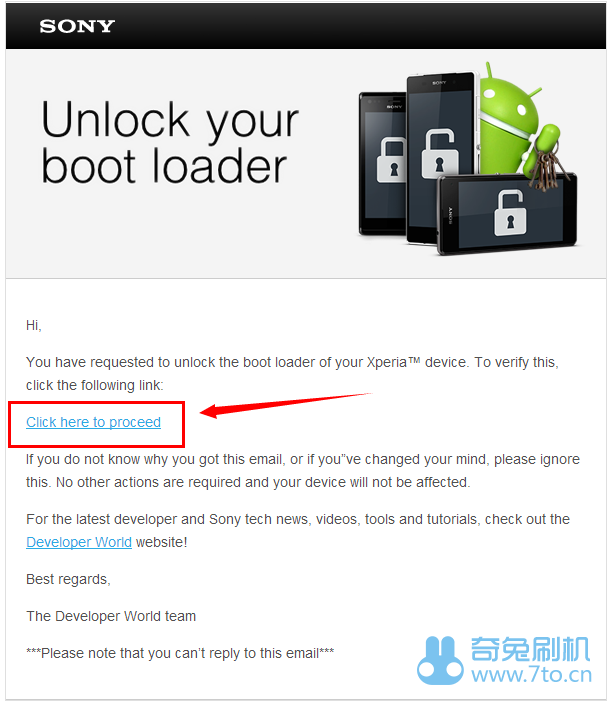This screenshot has height=704, width=610.
Task: Click the www.7to.cn watermark text
Action: [x=531, y=675]
